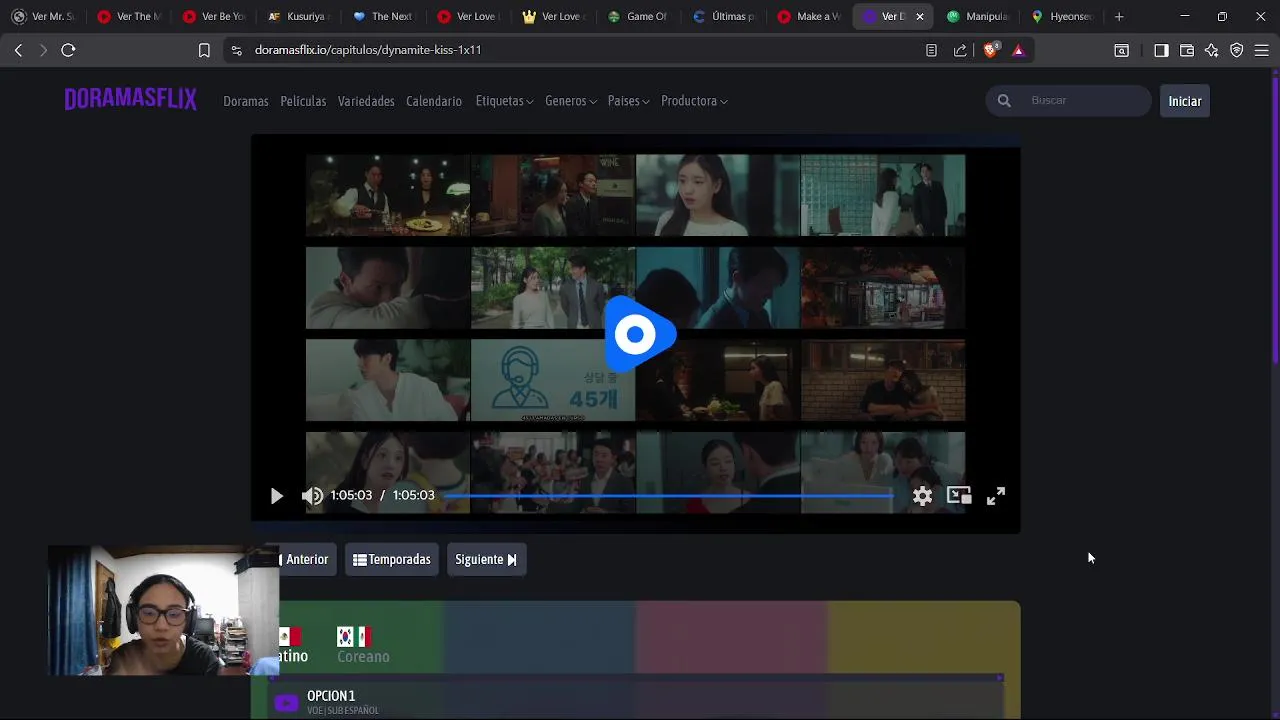Open Brave Rewards triangle icon
Screen dimensions: 1280x720
point(1018,50)
